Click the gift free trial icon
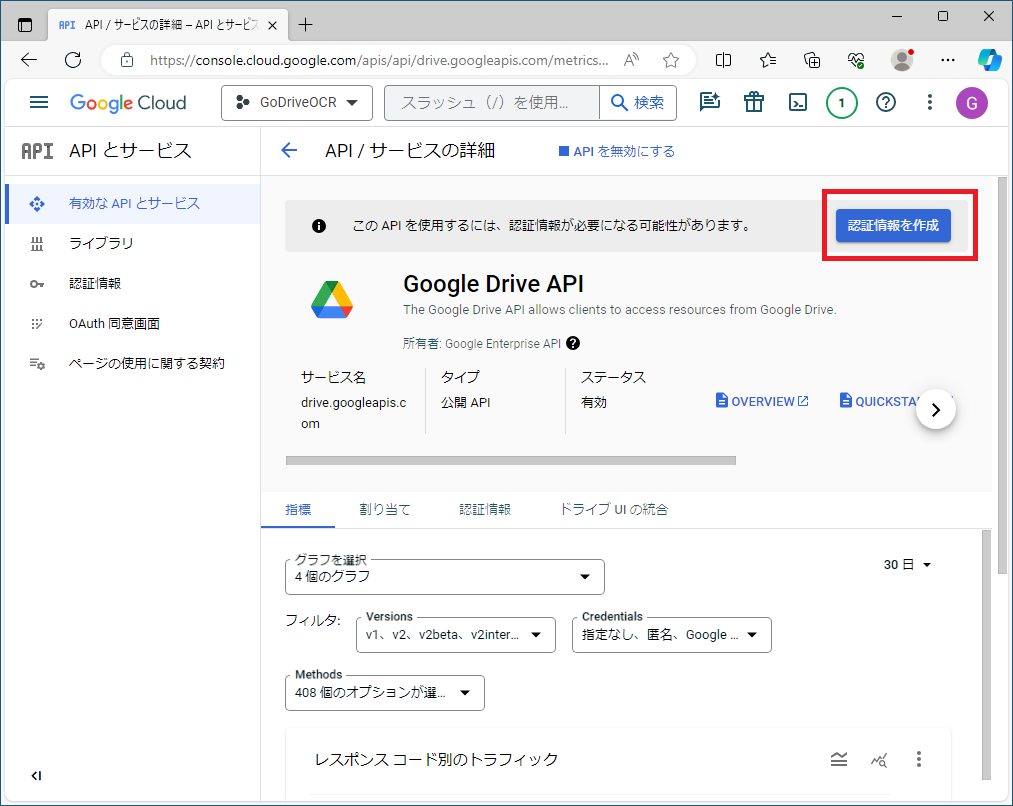1013x806 pixels. 753,102
